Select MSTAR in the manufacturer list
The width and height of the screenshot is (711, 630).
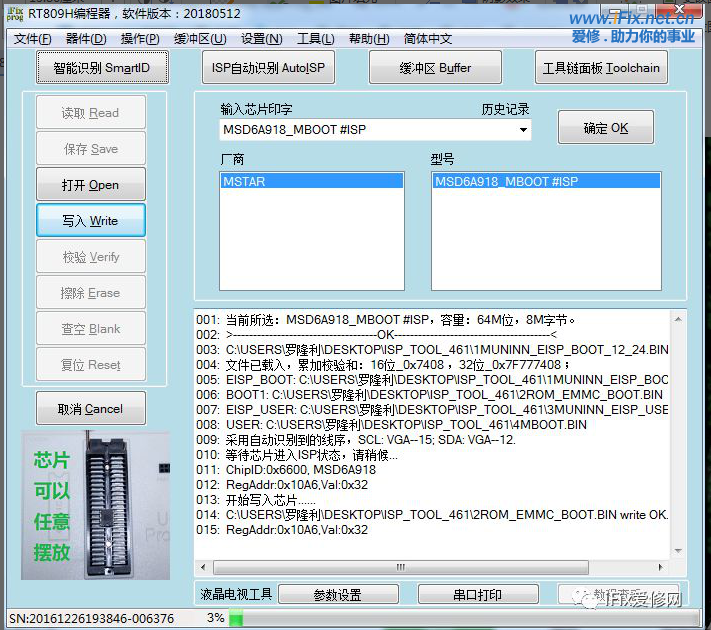click(311, 181)
